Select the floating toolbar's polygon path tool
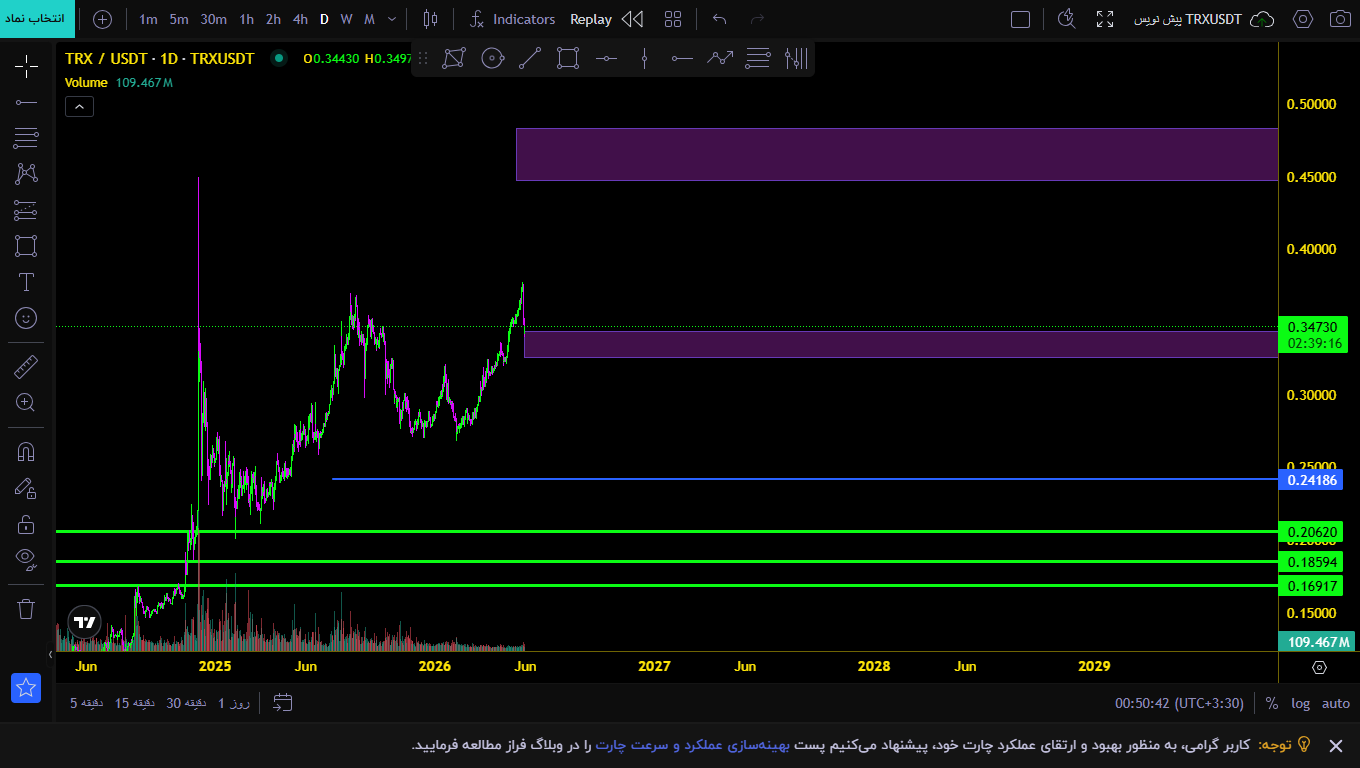Image resolution: width=1360 pixels, height=768 pixels. (x=454, y=59)
